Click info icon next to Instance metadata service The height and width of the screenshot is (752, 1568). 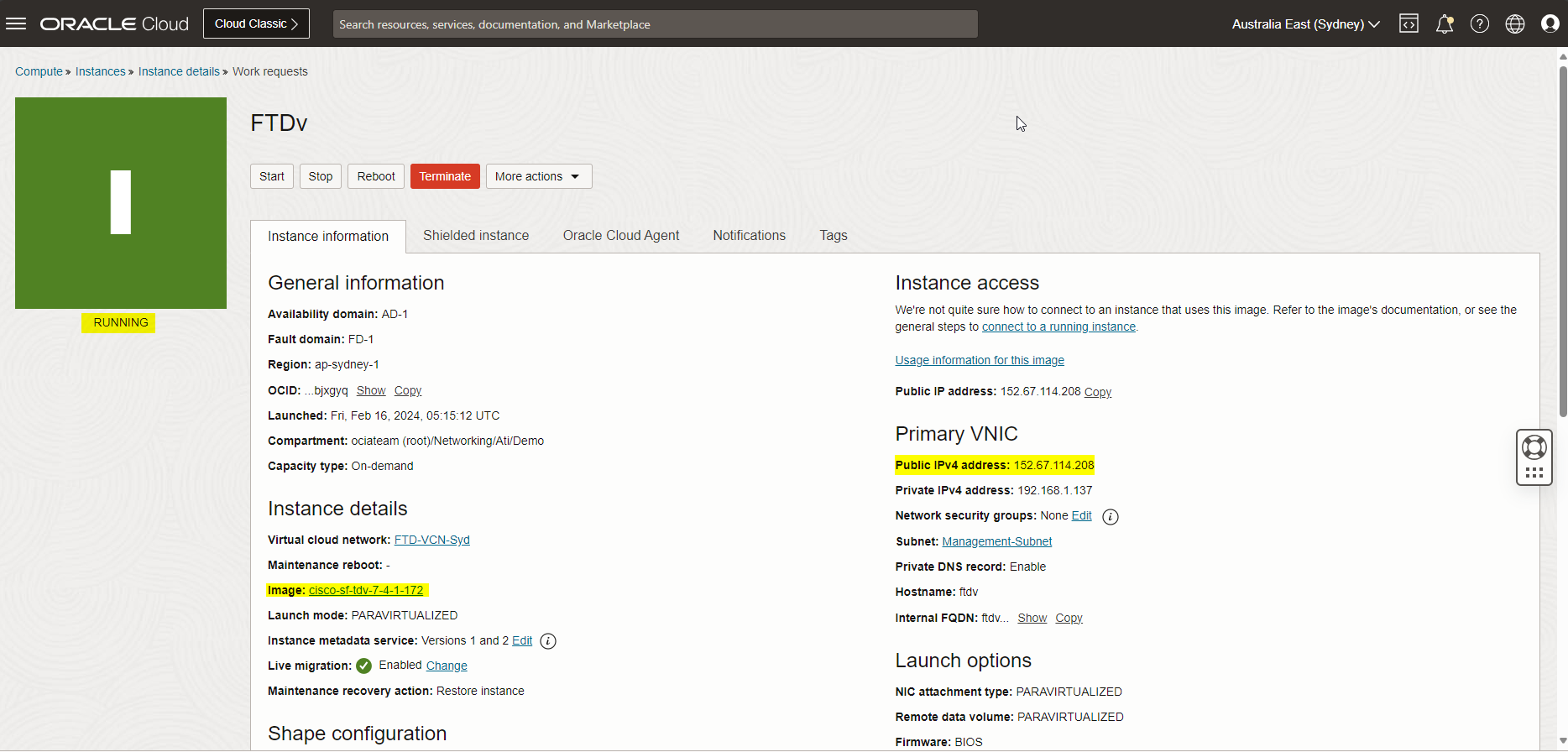tap(548, 641)
